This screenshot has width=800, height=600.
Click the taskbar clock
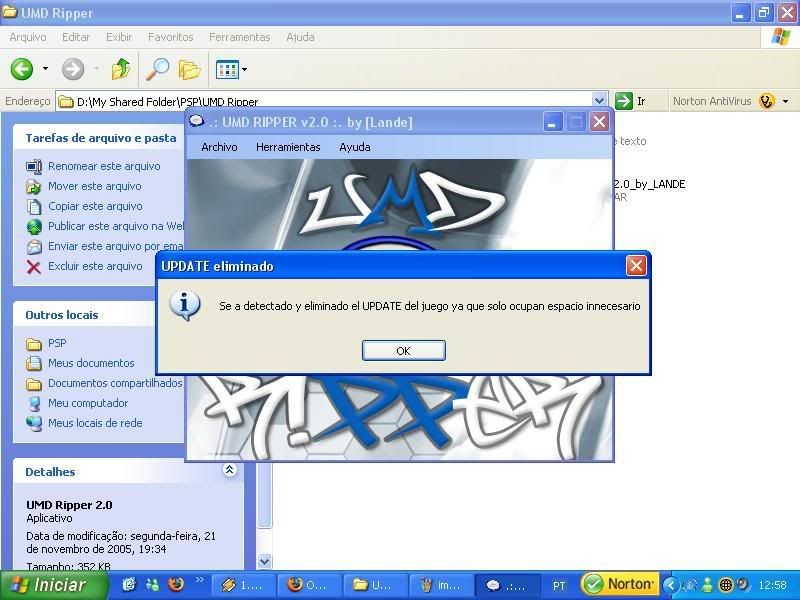(772, 585)
